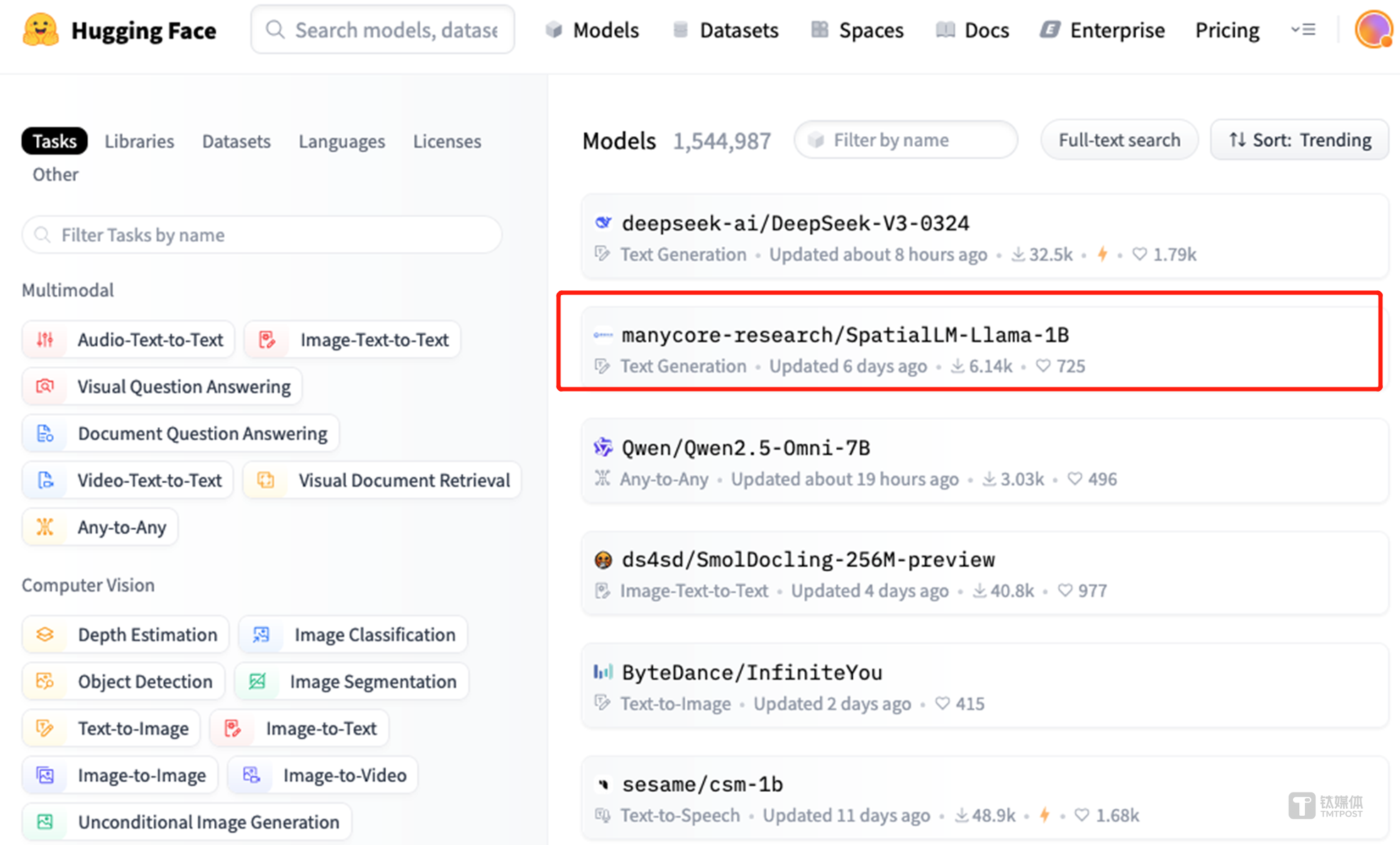Click the DeepSeek whale avatar icon
Image resolution: width=1400 pixels, height=845 pixels.
click(x=603, y=223)
